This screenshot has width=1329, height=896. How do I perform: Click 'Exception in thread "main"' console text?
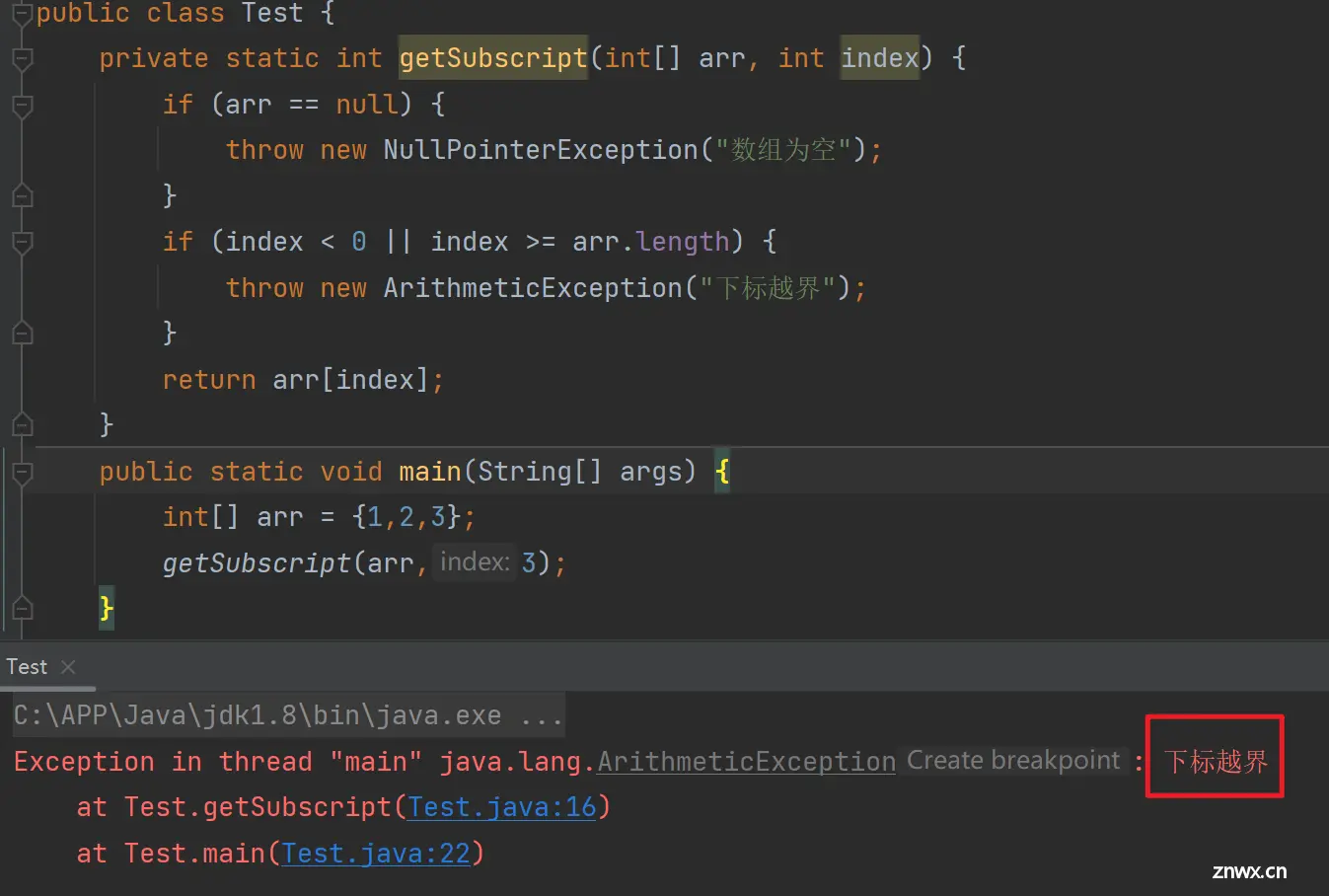click(x=218, y=762)
